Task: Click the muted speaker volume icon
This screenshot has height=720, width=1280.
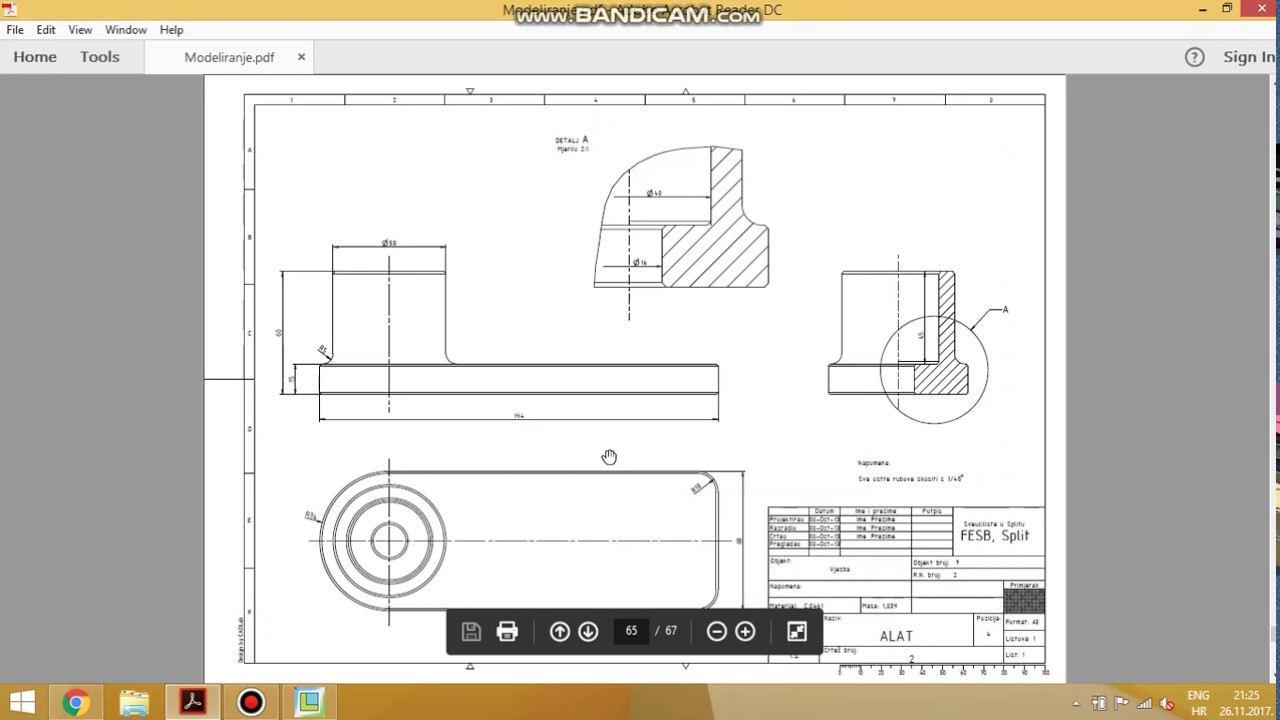Action: 1166,704
